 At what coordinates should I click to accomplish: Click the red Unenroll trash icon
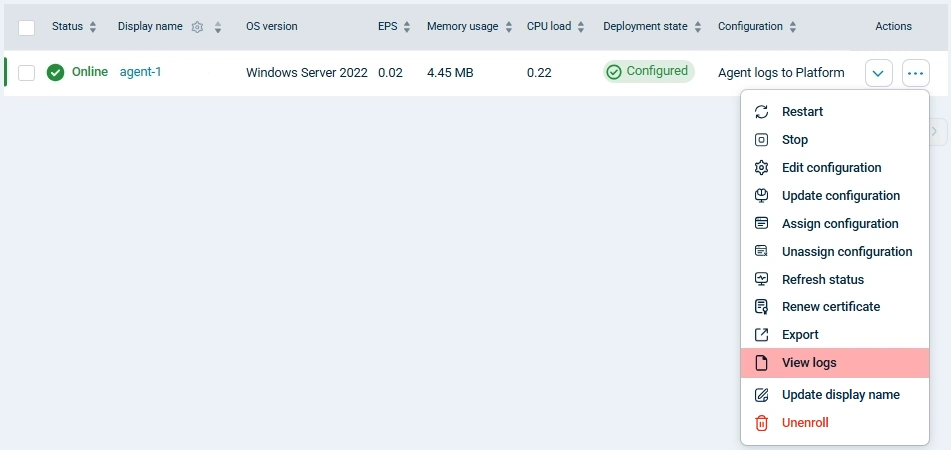(761, 423)
